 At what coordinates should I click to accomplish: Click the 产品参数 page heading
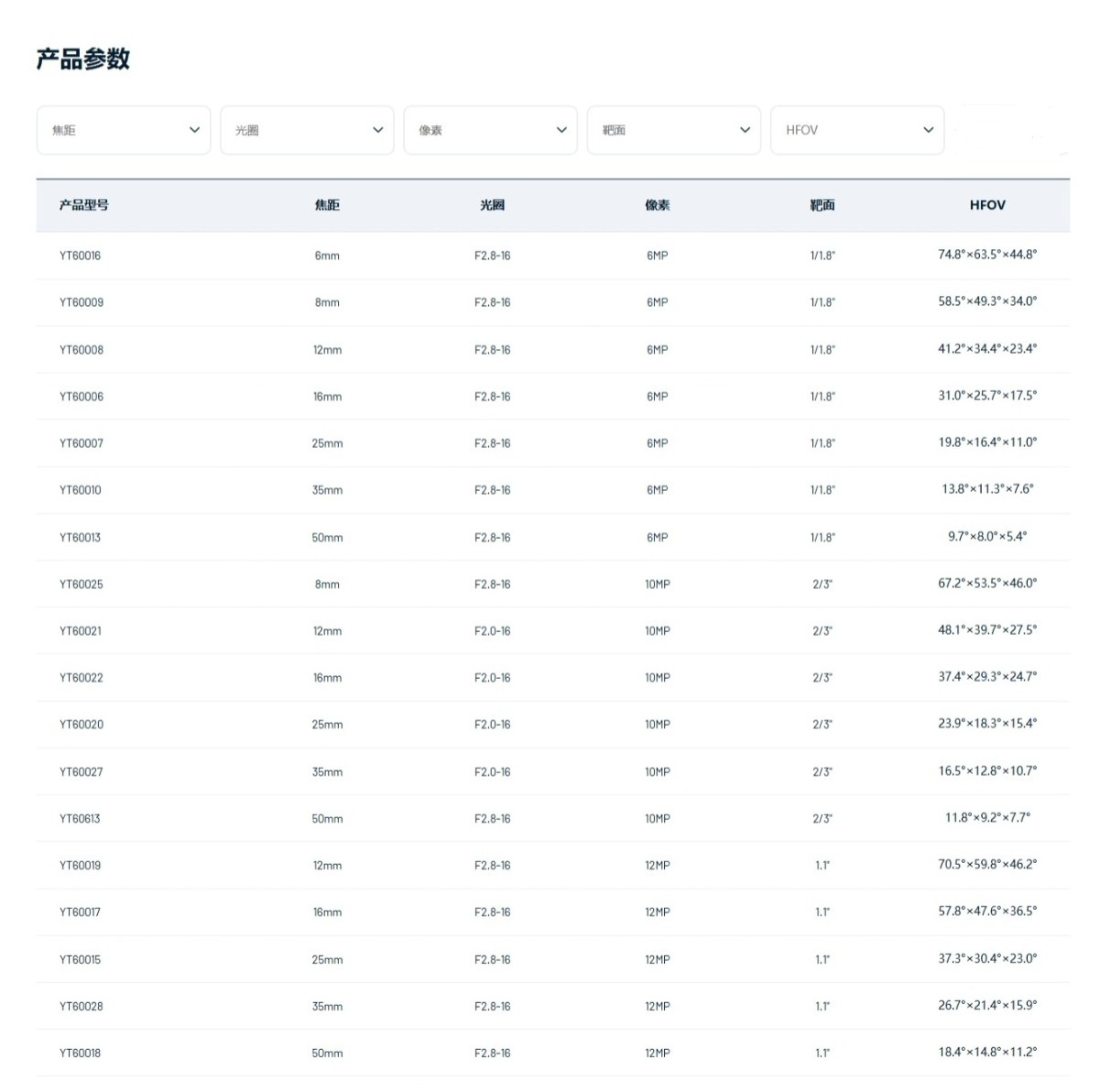pos(83,60)
